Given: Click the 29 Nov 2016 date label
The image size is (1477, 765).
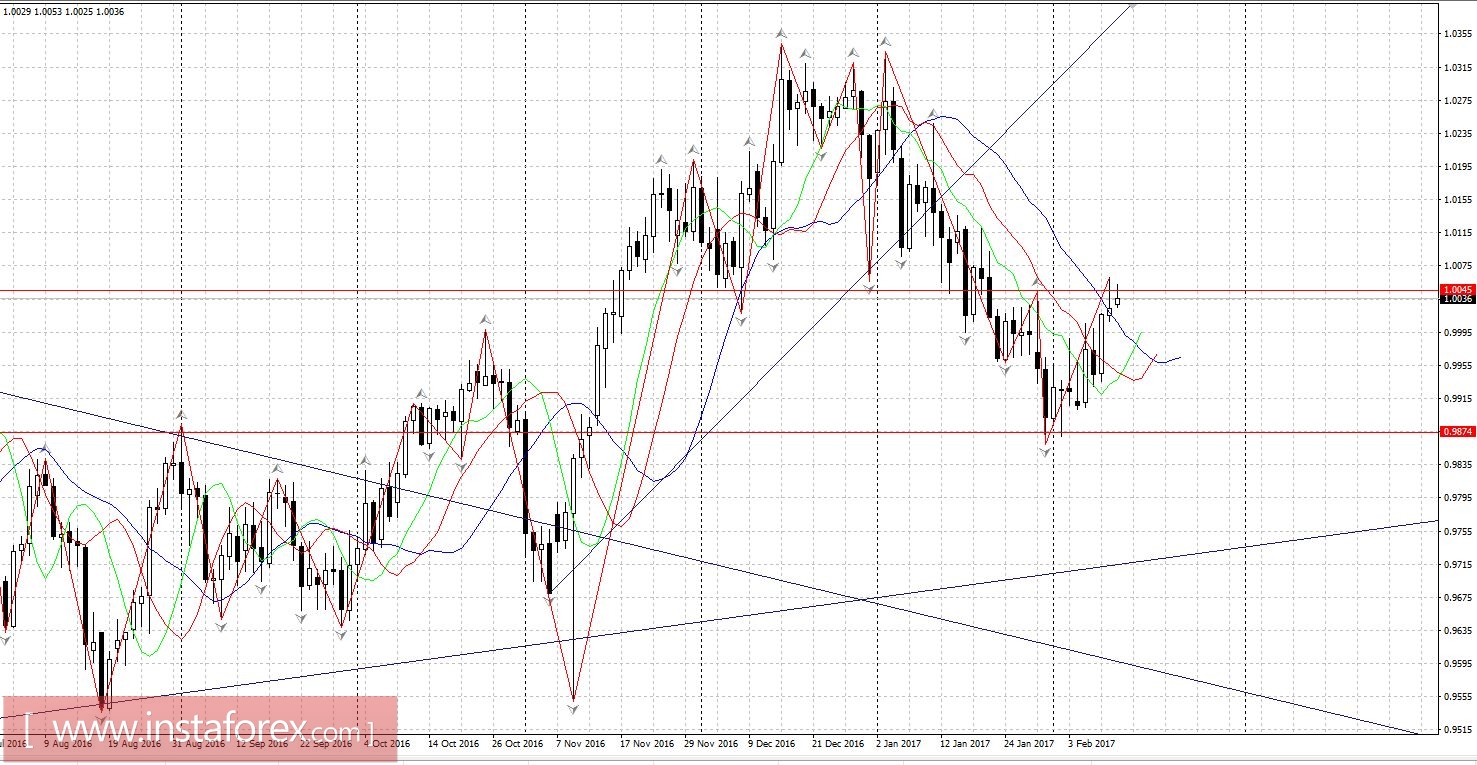Looking at the screenshot, I should [x=712, y=744].
